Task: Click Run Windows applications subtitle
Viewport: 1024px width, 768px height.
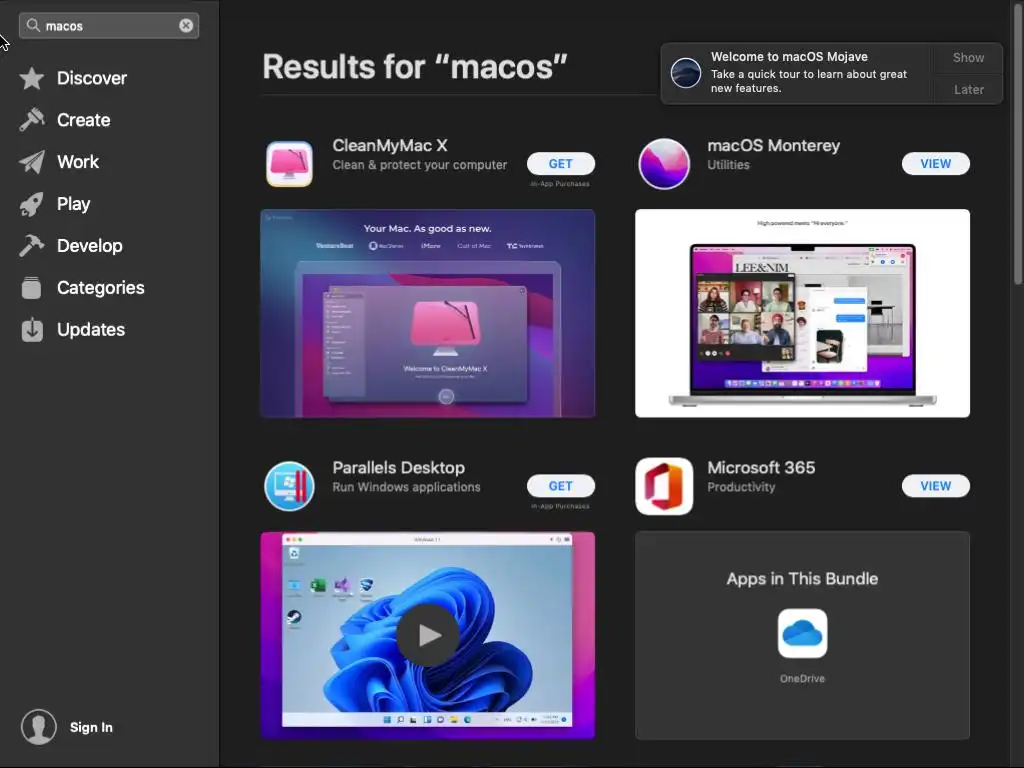Action: click(406, 487)
